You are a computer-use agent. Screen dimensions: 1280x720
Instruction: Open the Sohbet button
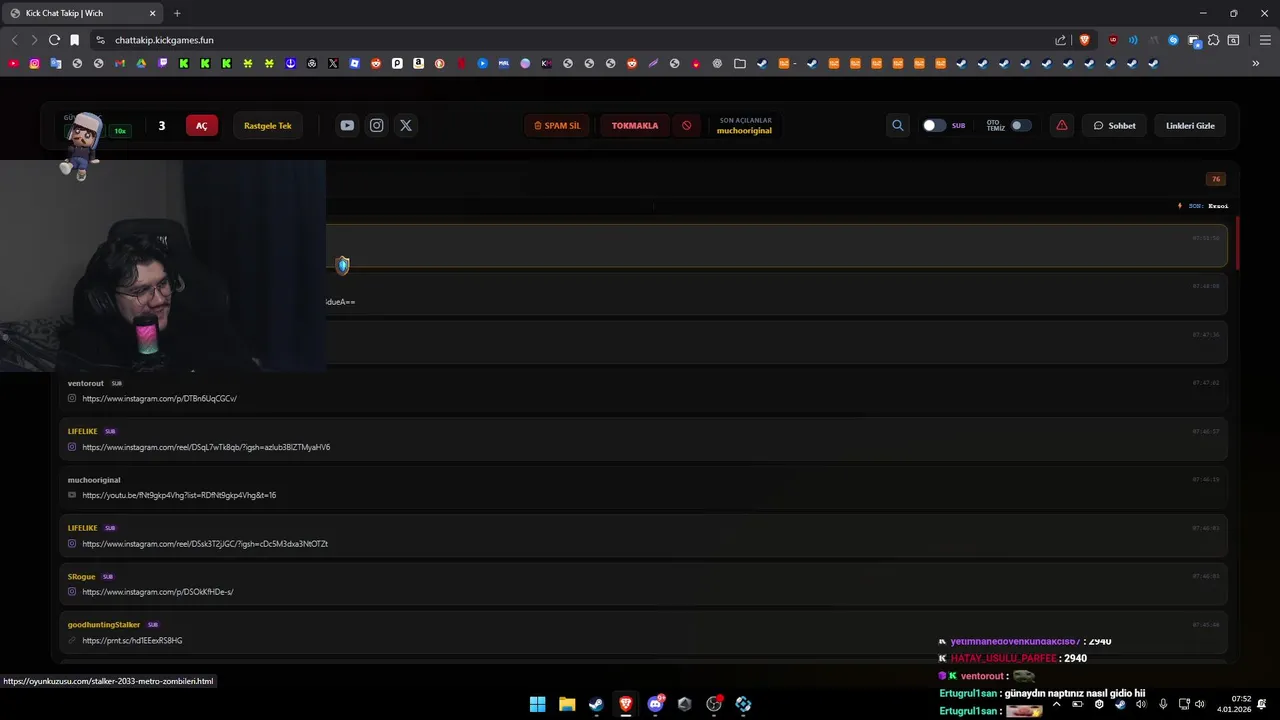tap(1114, 125)
